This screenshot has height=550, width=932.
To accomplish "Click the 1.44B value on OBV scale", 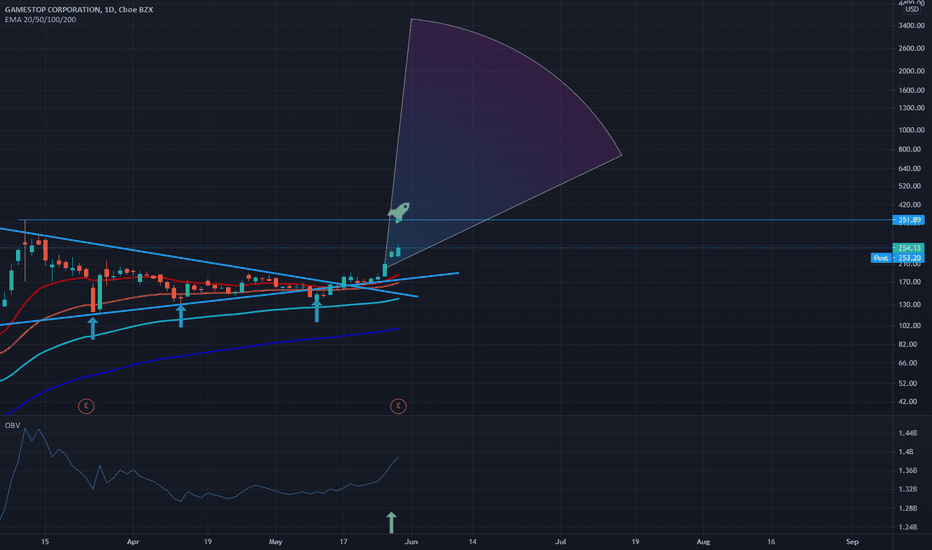I will [x=908, y=433].
